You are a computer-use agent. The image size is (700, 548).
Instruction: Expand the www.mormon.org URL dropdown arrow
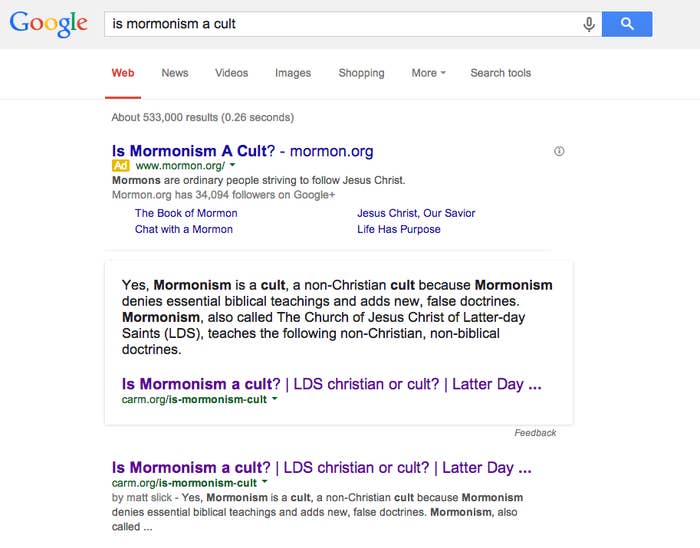click(232, 166)
